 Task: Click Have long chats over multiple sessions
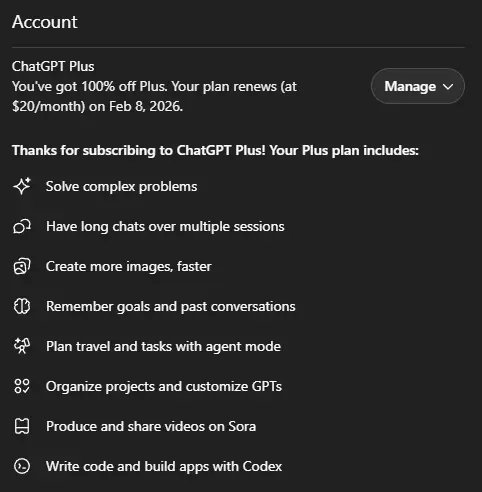coord(165,227)
